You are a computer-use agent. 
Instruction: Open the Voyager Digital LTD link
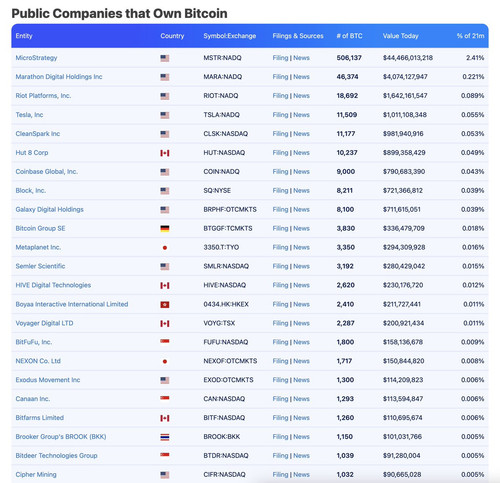(x=44, y=323)
